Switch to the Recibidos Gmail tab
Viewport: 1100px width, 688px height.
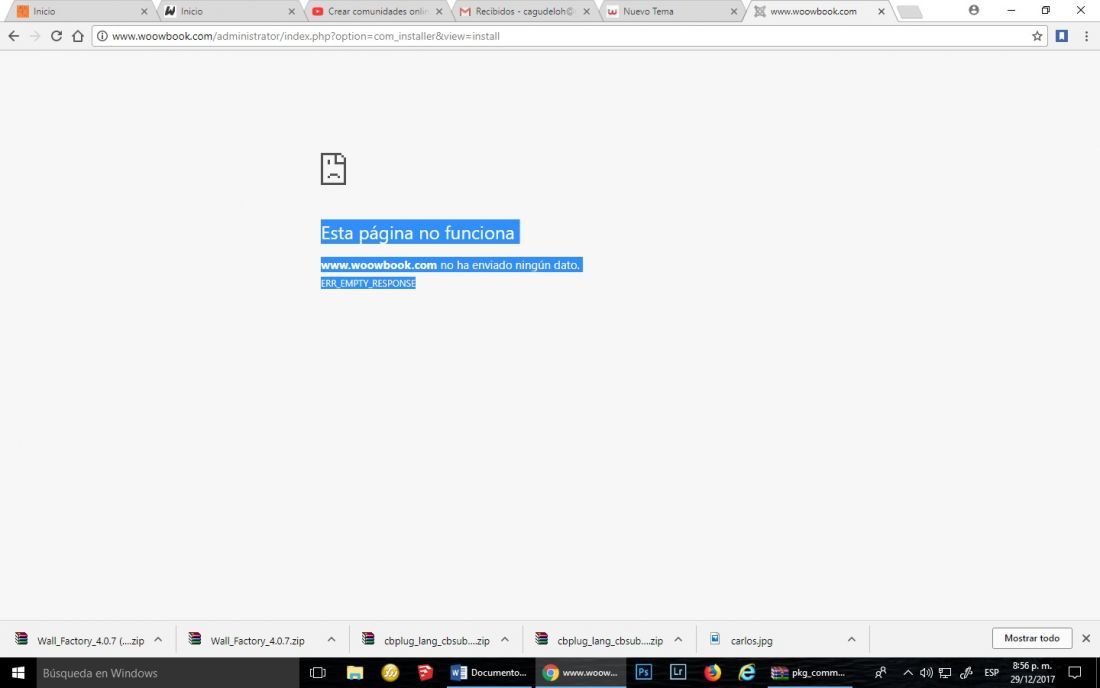(x=523, y=11)
